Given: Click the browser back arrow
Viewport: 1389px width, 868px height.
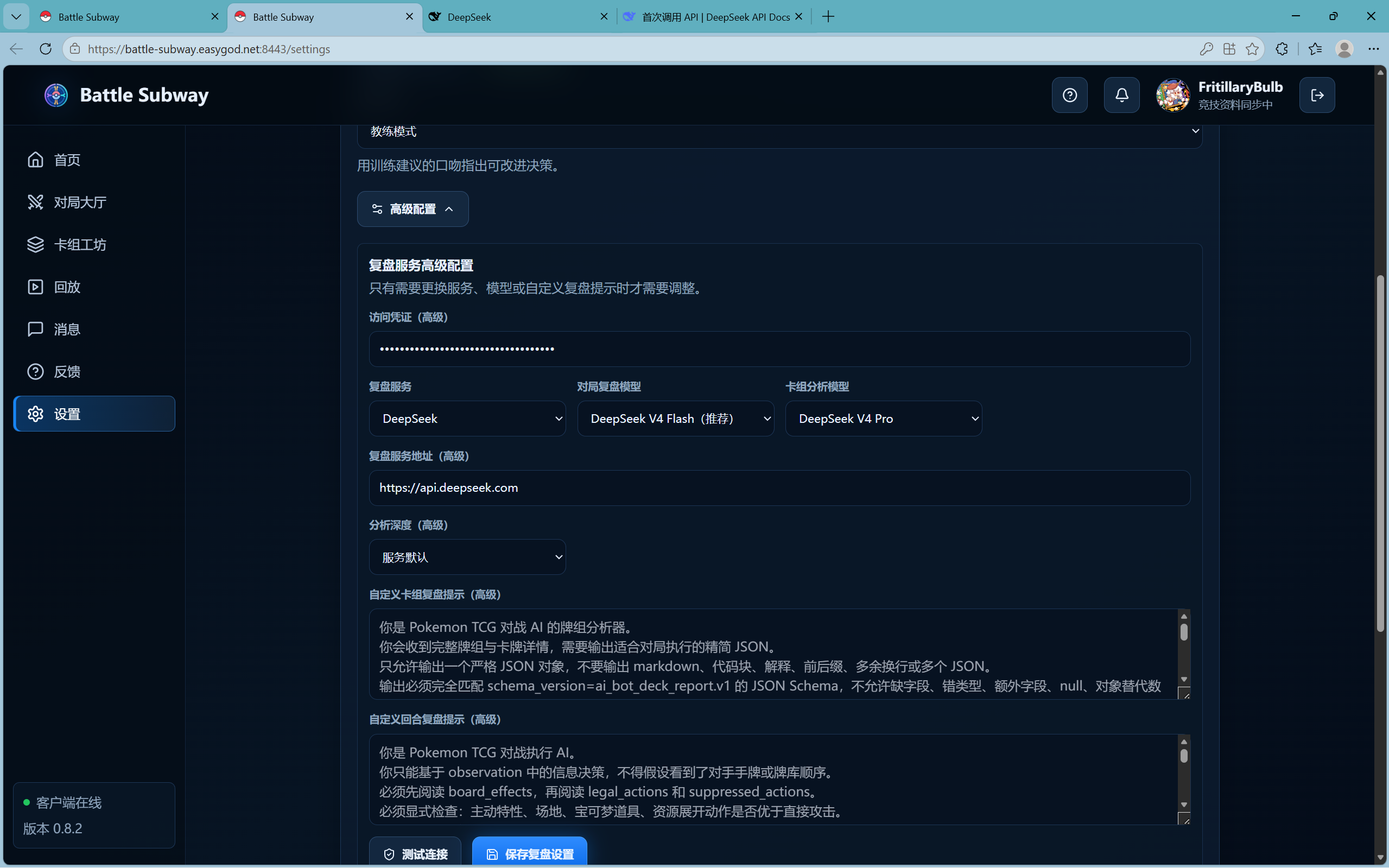Looking at the screenshot, I should pyautogui.click(x=16, y=49).
